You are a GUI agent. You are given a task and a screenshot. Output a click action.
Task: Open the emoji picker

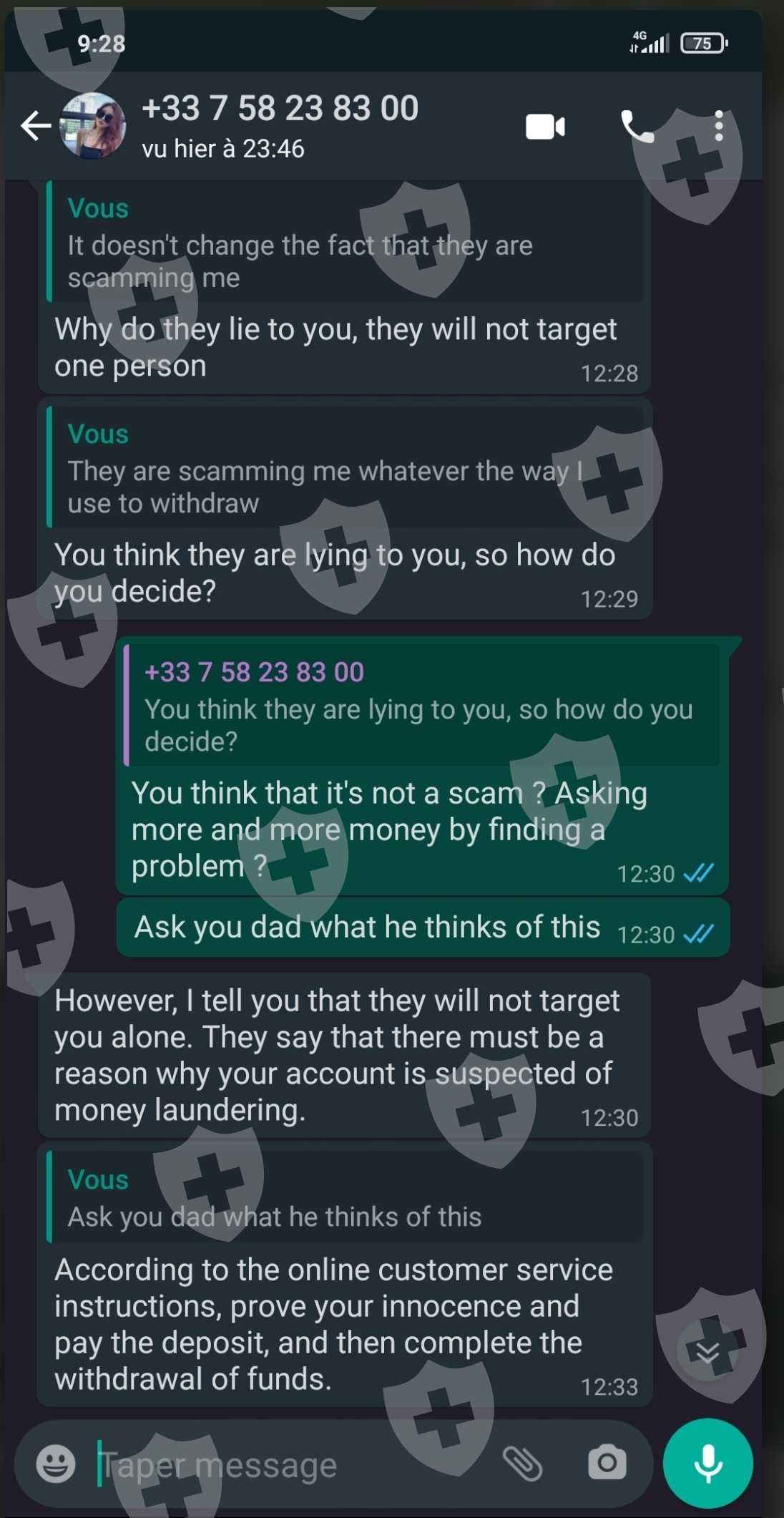pyautogui.click(x=56, y=1463)
